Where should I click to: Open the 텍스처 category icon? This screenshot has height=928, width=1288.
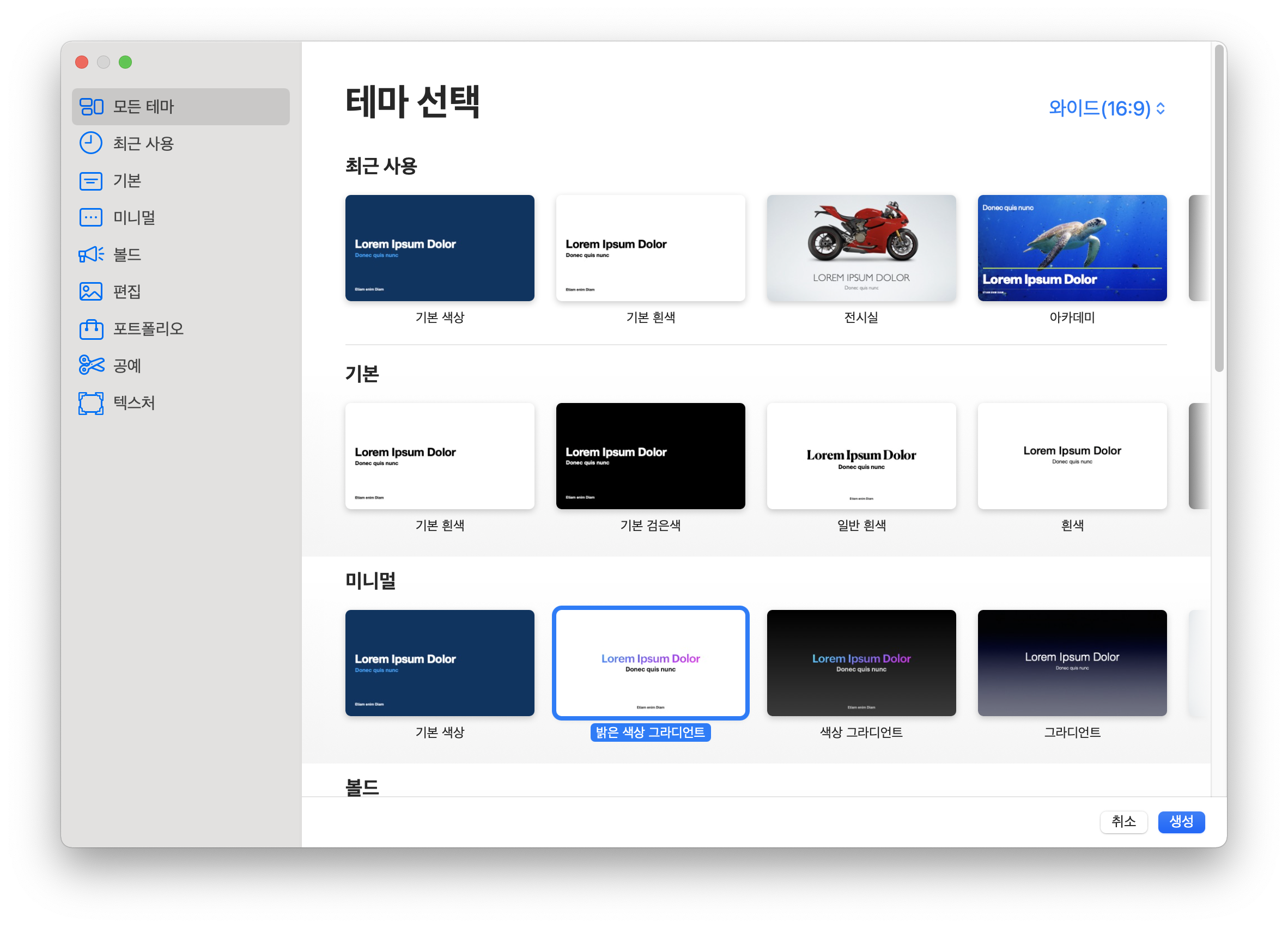tap(91, 402)
